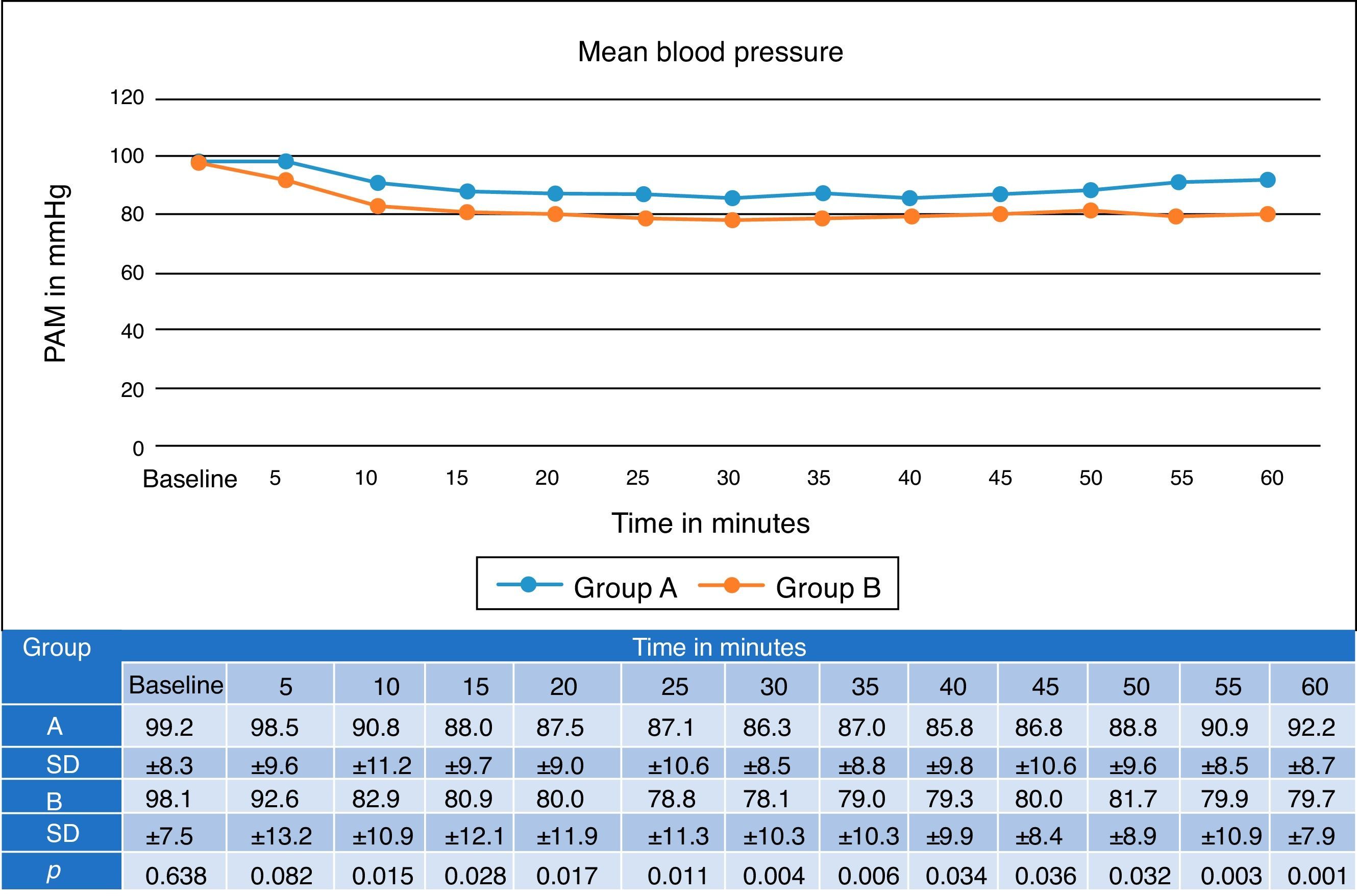Viewport: 1357px width, 896px height.
Task: Click the Group A legend blue marker
Action: [x=529, y=585]
